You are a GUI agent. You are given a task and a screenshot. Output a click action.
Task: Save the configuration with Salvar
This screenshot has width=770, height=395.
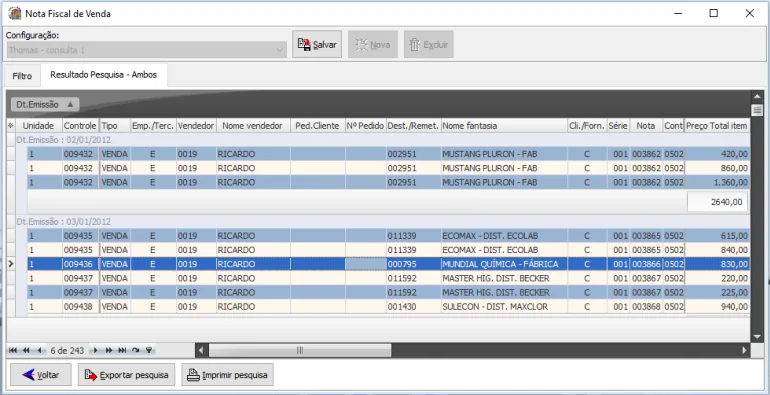[317, 45]
